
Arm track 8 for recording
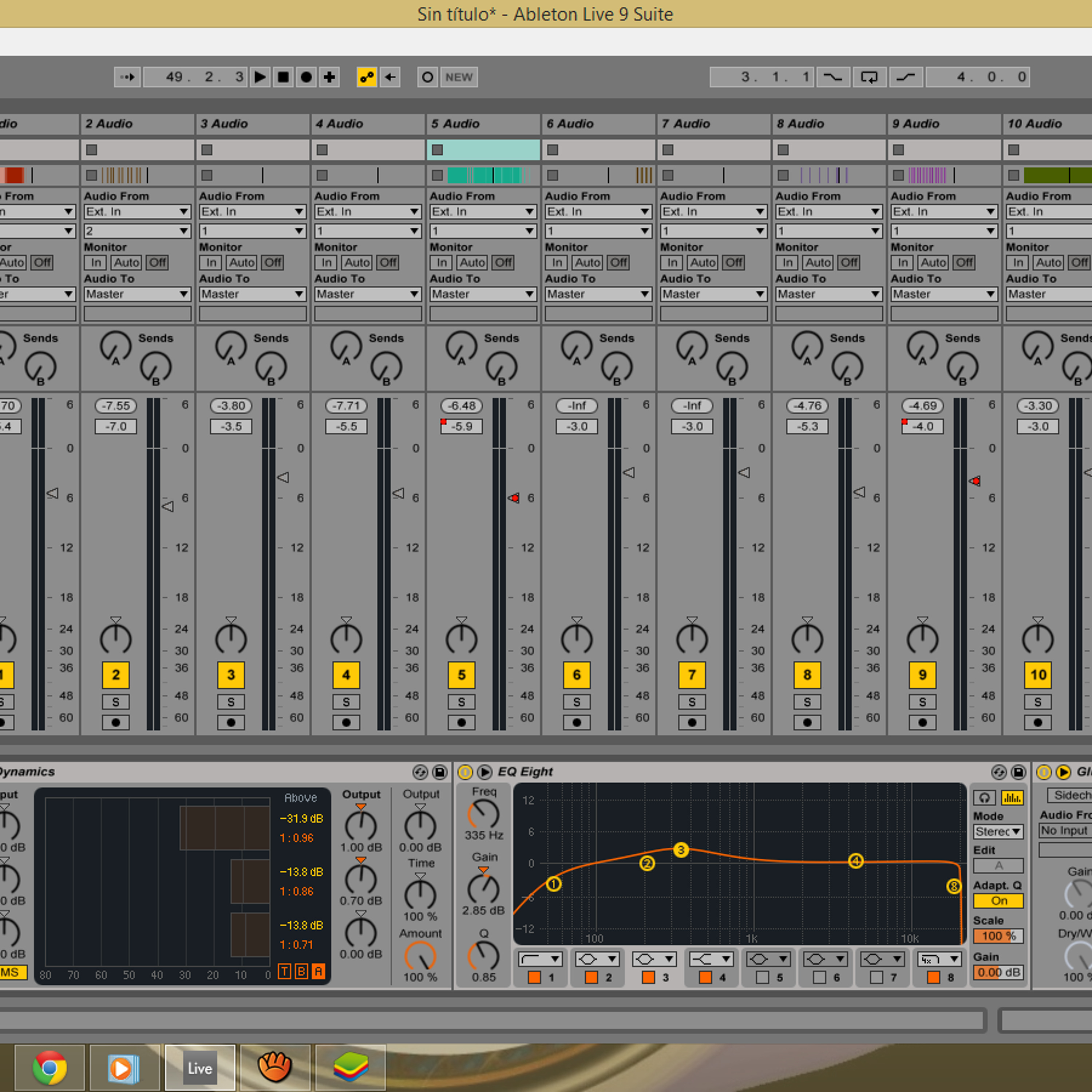808,722
